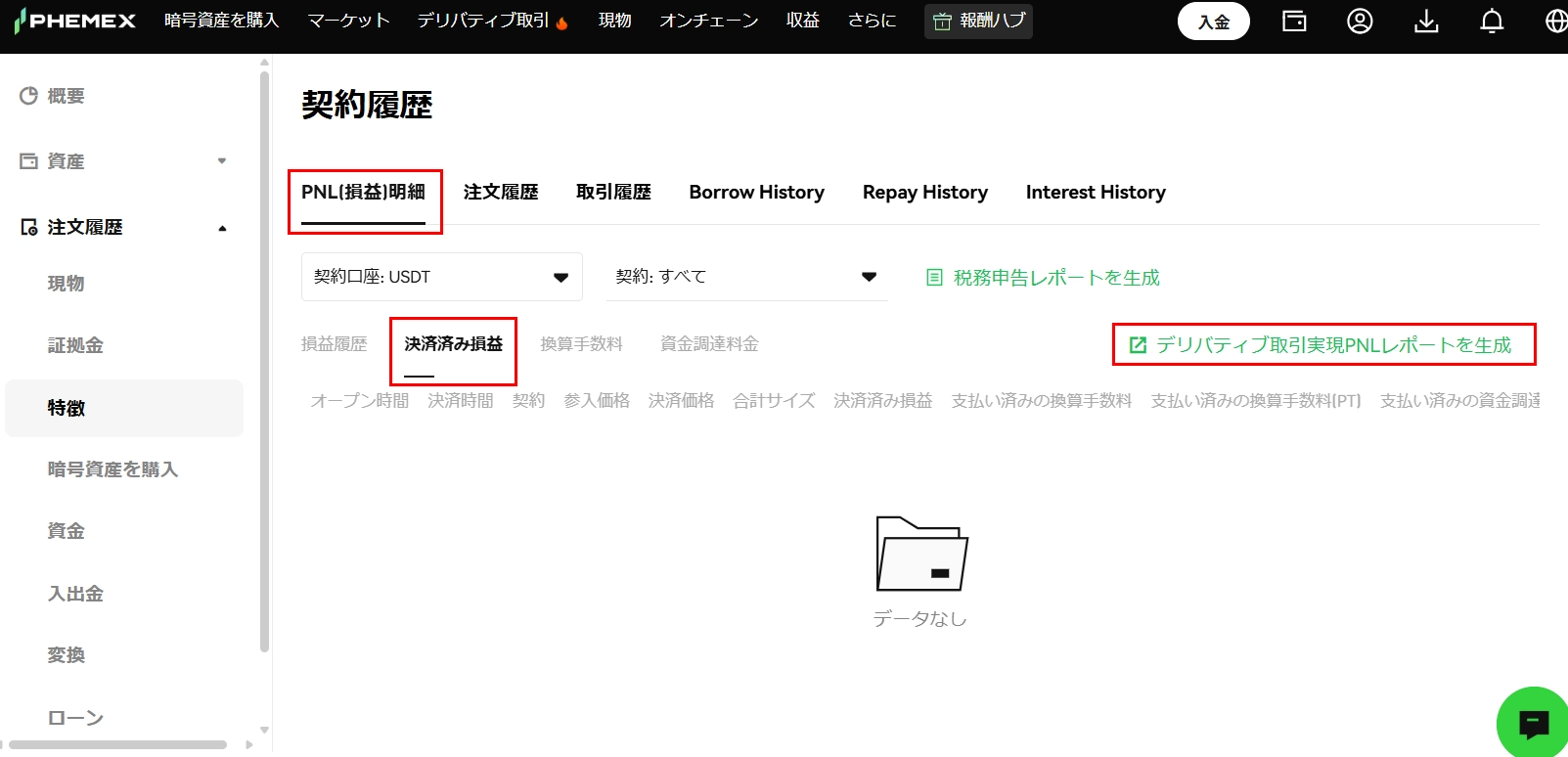The width and height of the screenshot is (1568, 757).
Task: Select 変換 in sidebar
Action: coord(67,655)
